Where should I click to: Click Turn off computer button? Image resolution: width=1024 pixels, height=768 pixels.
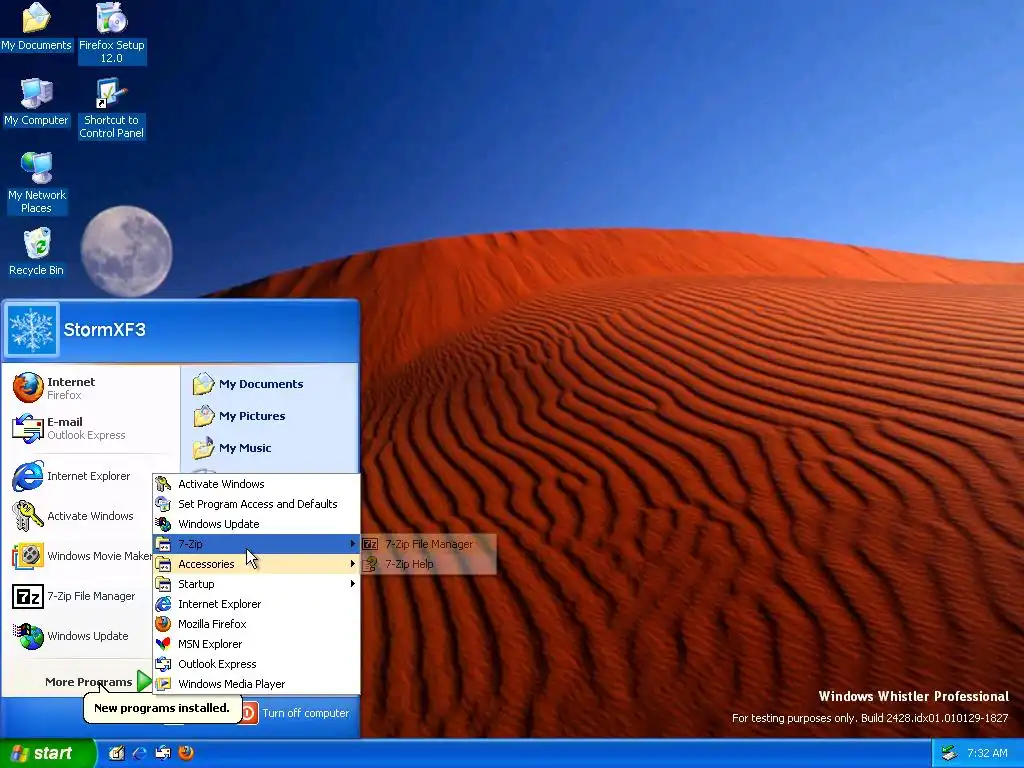point(297,713)
